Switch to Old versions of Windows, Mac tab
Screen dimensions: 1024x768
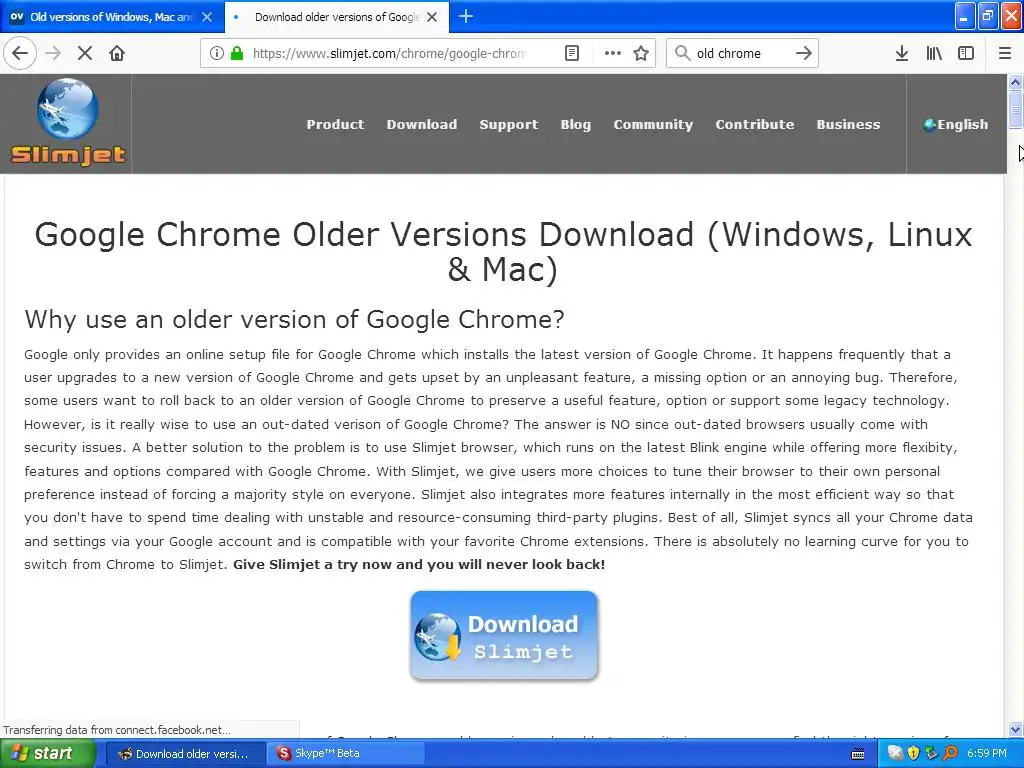[112, 17]
